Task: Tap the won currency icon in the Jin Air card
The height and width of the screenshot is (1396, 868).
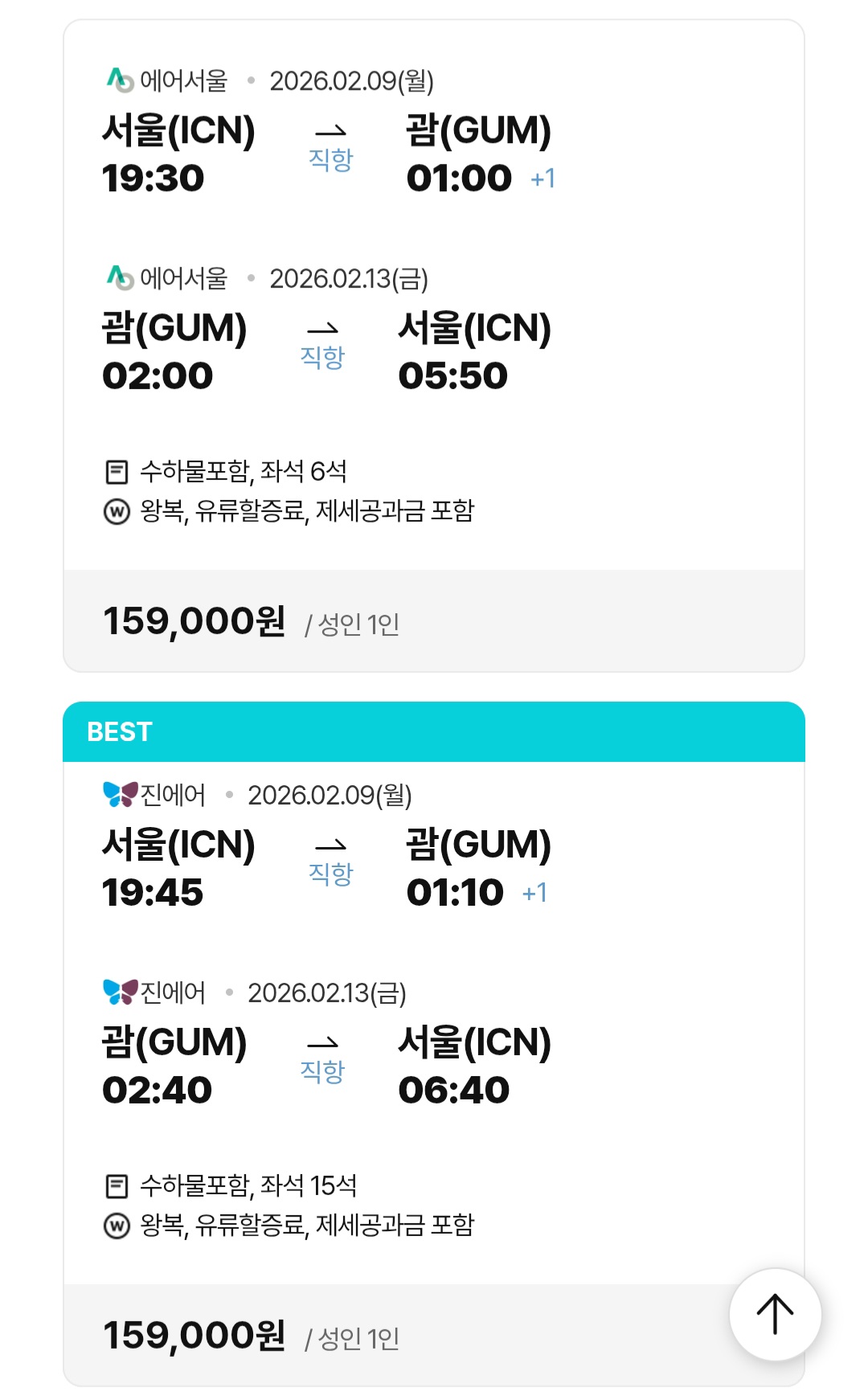Action: coord(117,1226)
